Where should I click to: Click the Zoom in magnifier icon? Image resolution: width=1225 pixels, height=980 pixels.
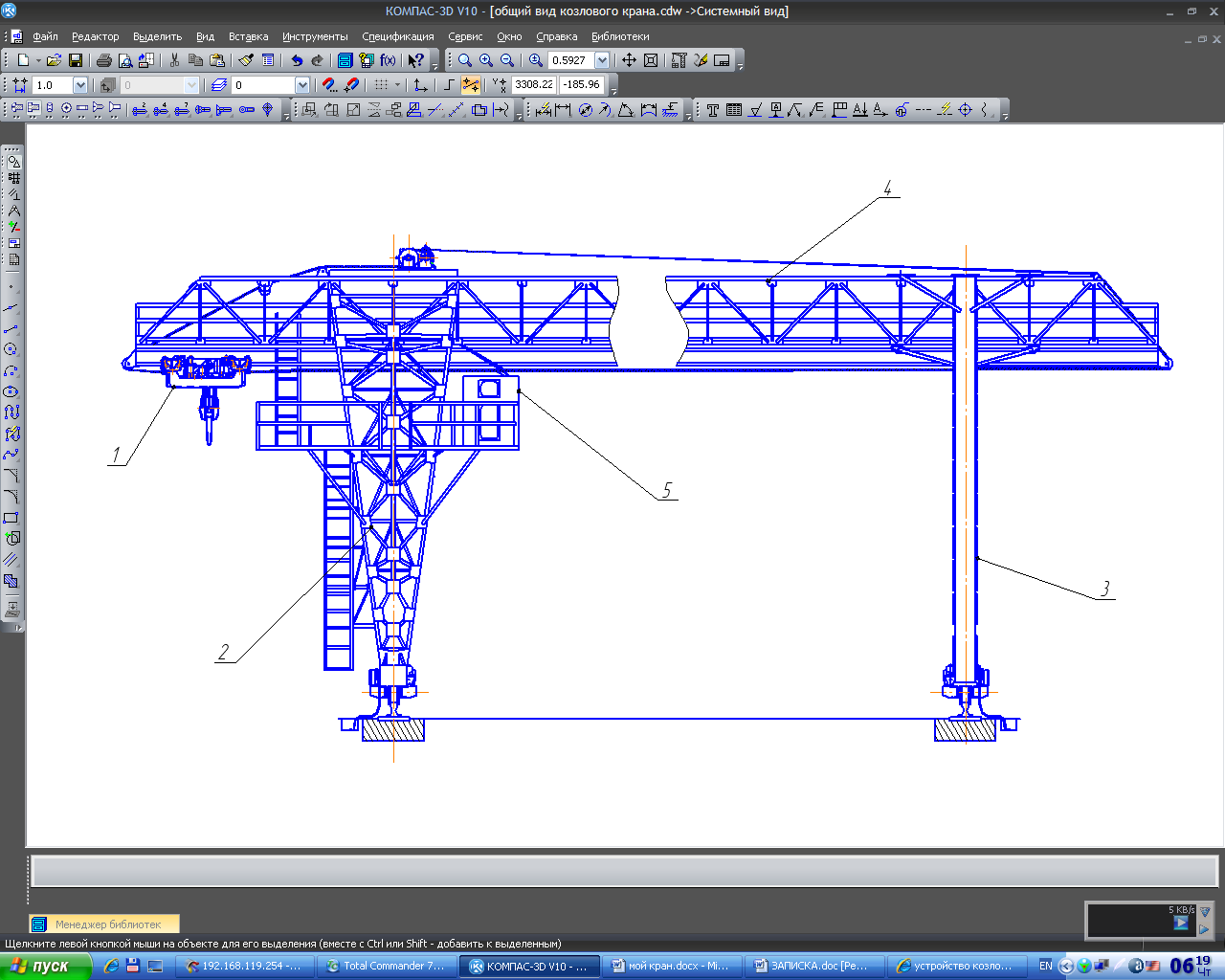click(x=486, y=60)
